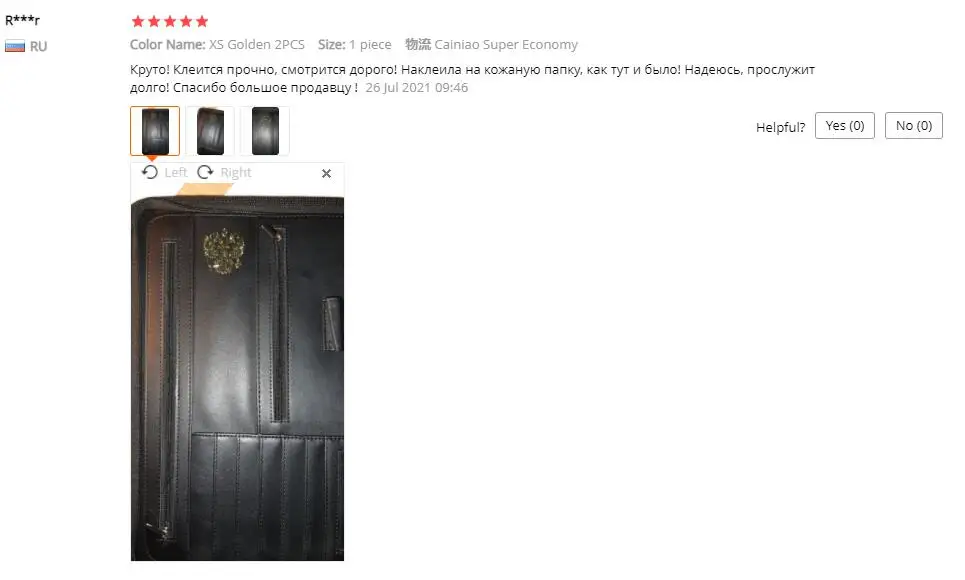Click the third red rating star

point(170,22)
